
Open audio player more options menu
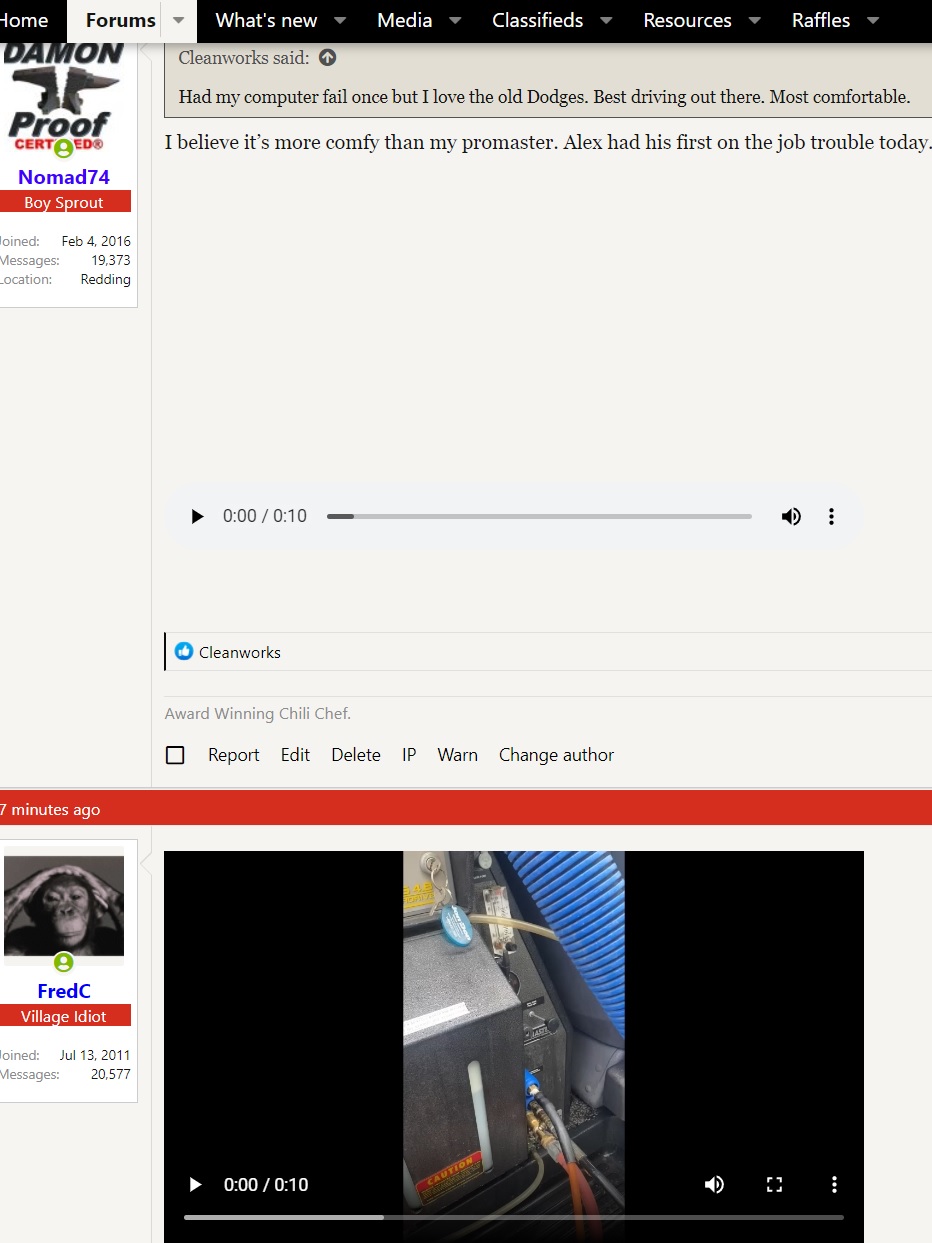[x=831, y=516]
